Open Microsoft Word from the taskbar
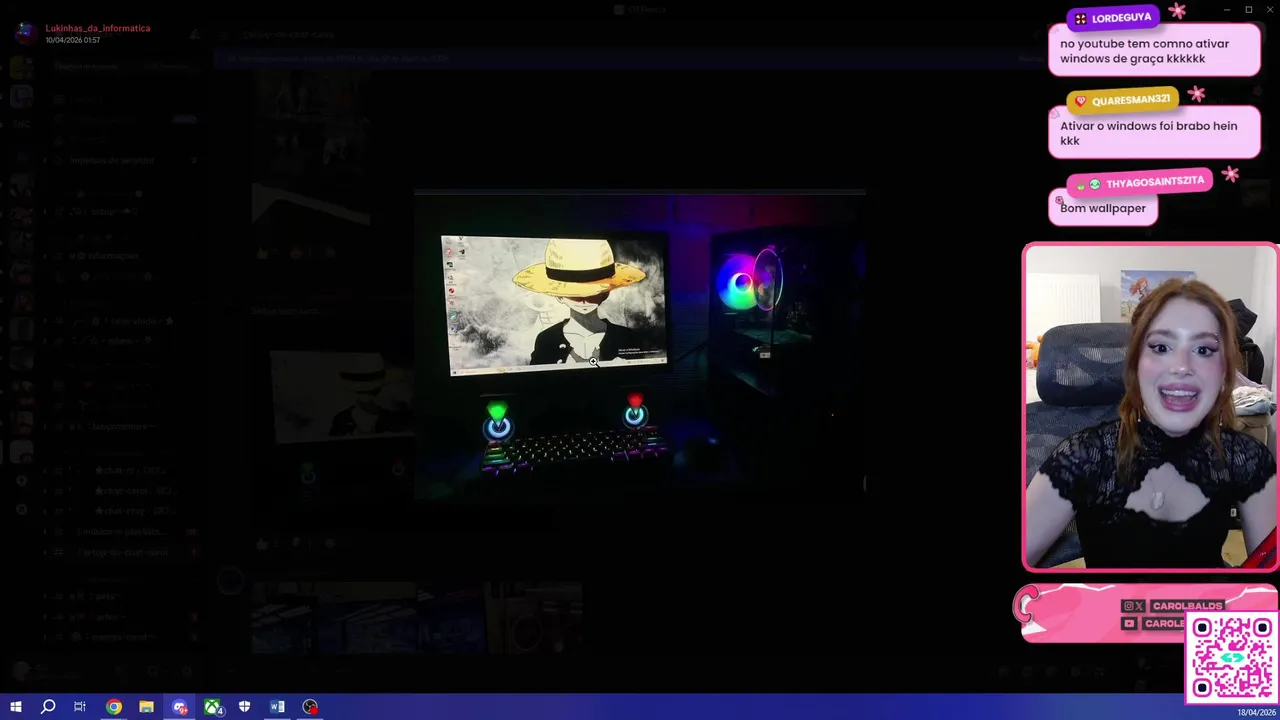 point(277,707)
